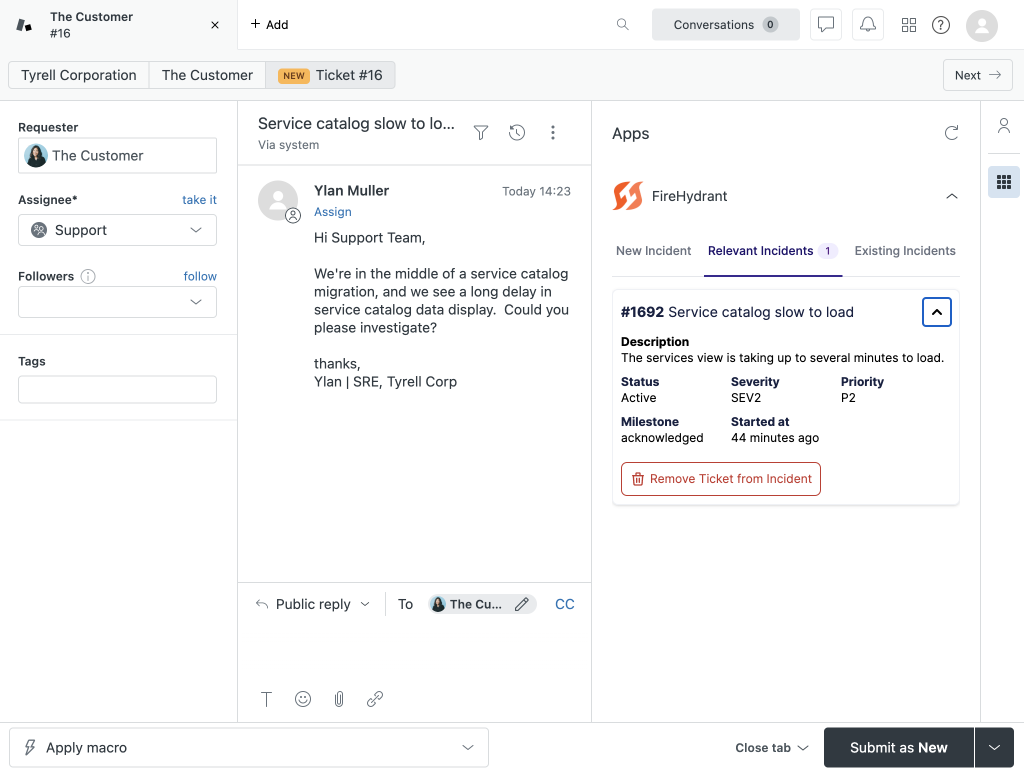
Task: Toggle text formatting options in the composer
Action: click(266, 698)
